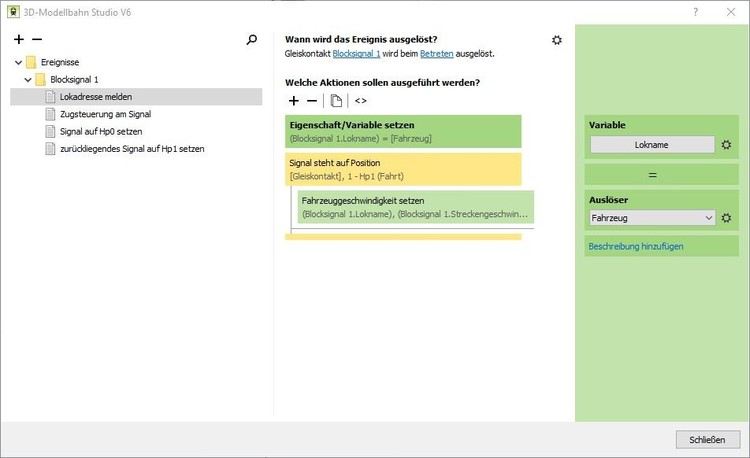Viewport: 750px width, 458px height.
Task: Click the add event plus icon
Action: pos(19,40)
